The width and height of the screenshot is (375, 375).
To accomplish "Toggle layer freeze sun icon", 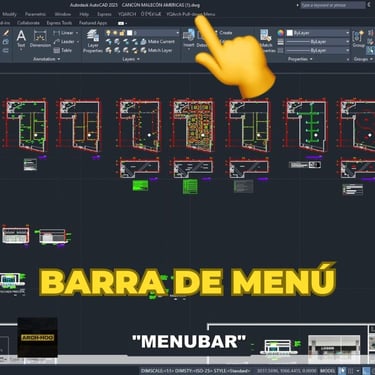I will [x=115, y=33].
